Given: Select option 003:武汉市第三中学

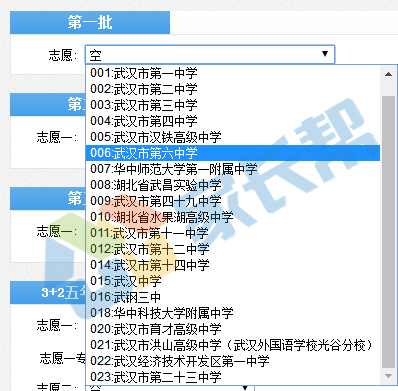Looking at the screenshot, I should (x=233, y=105).
